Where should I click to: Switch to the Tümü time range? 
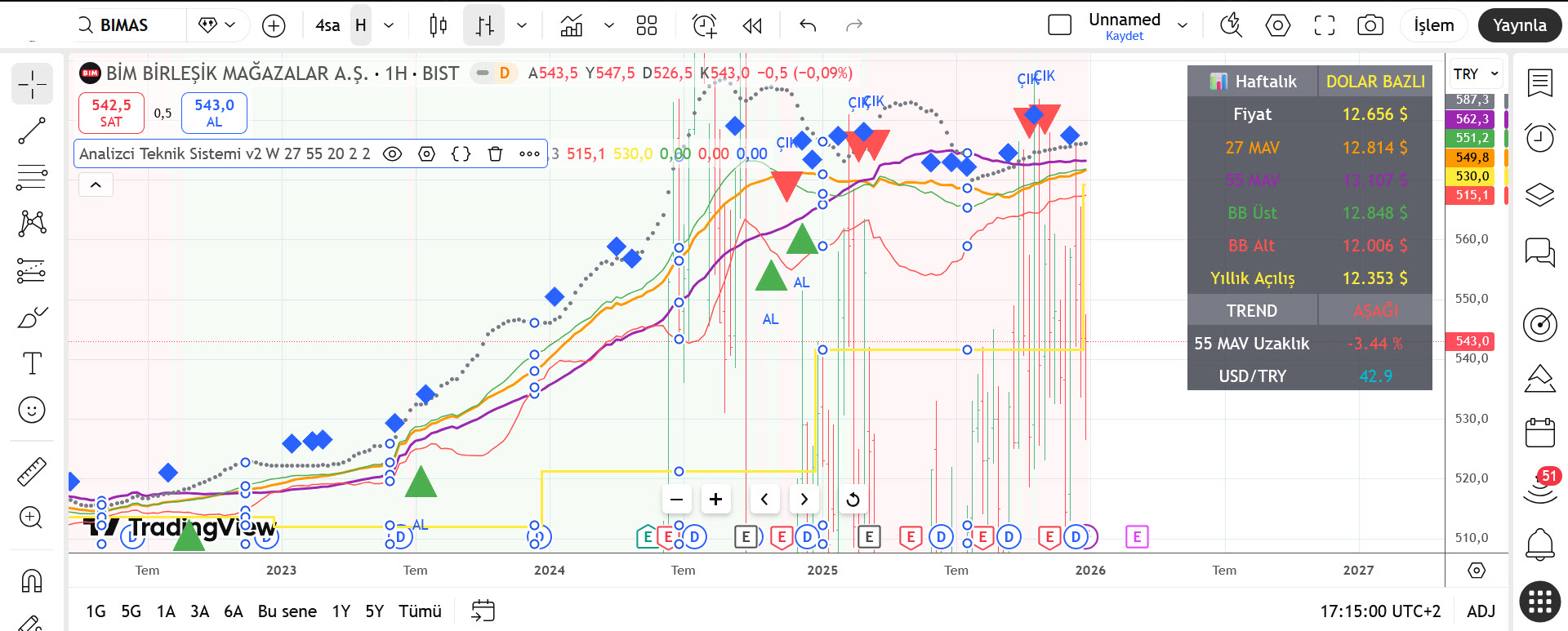pos(420,611)
